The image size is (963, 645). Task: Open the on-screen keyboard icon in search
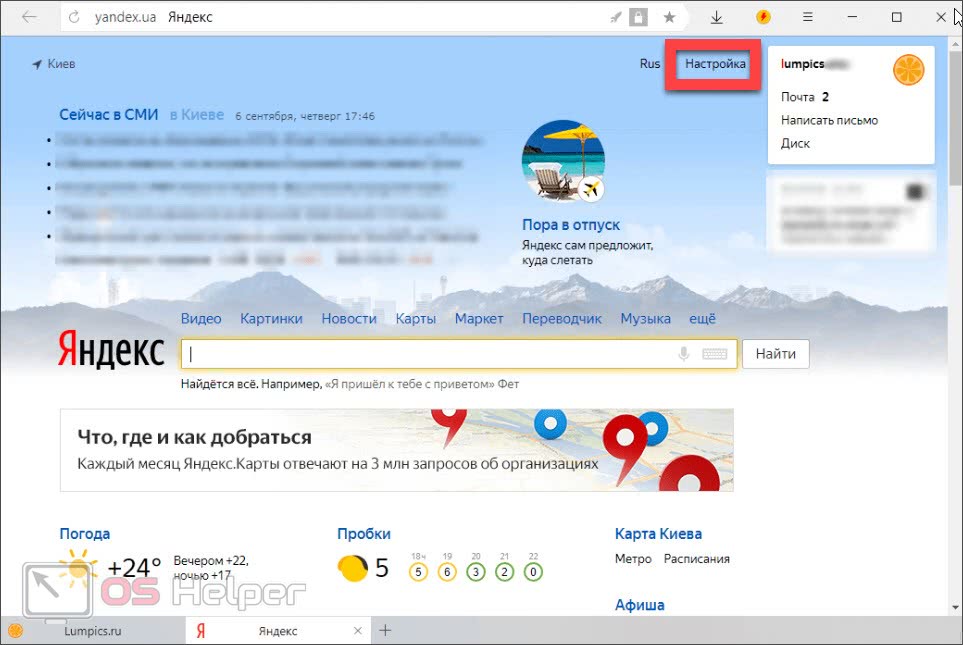point(713,354)
